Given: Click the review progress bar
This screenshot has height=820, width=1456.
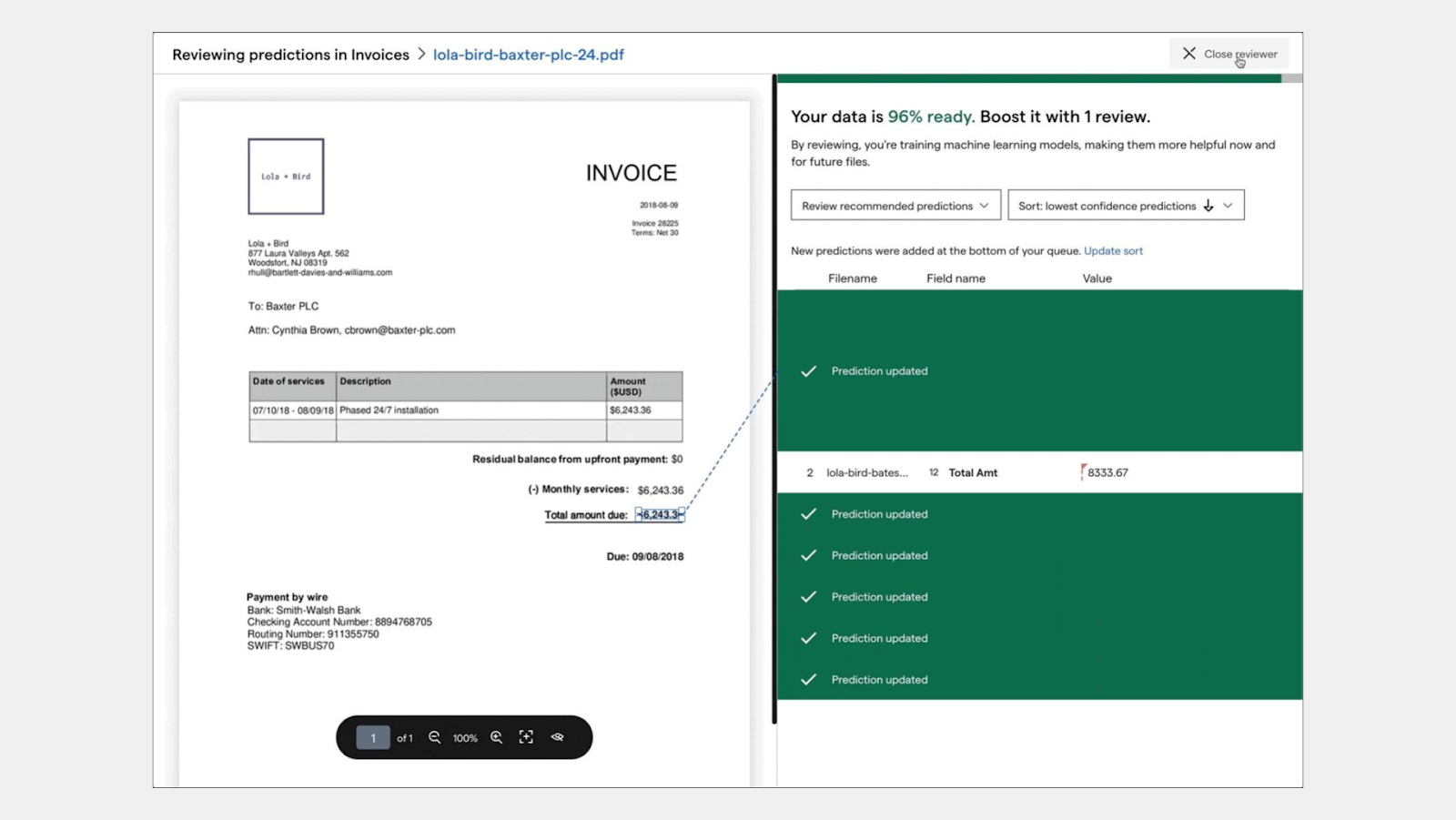Looking at the screenshot, I should pos(1039,78).
